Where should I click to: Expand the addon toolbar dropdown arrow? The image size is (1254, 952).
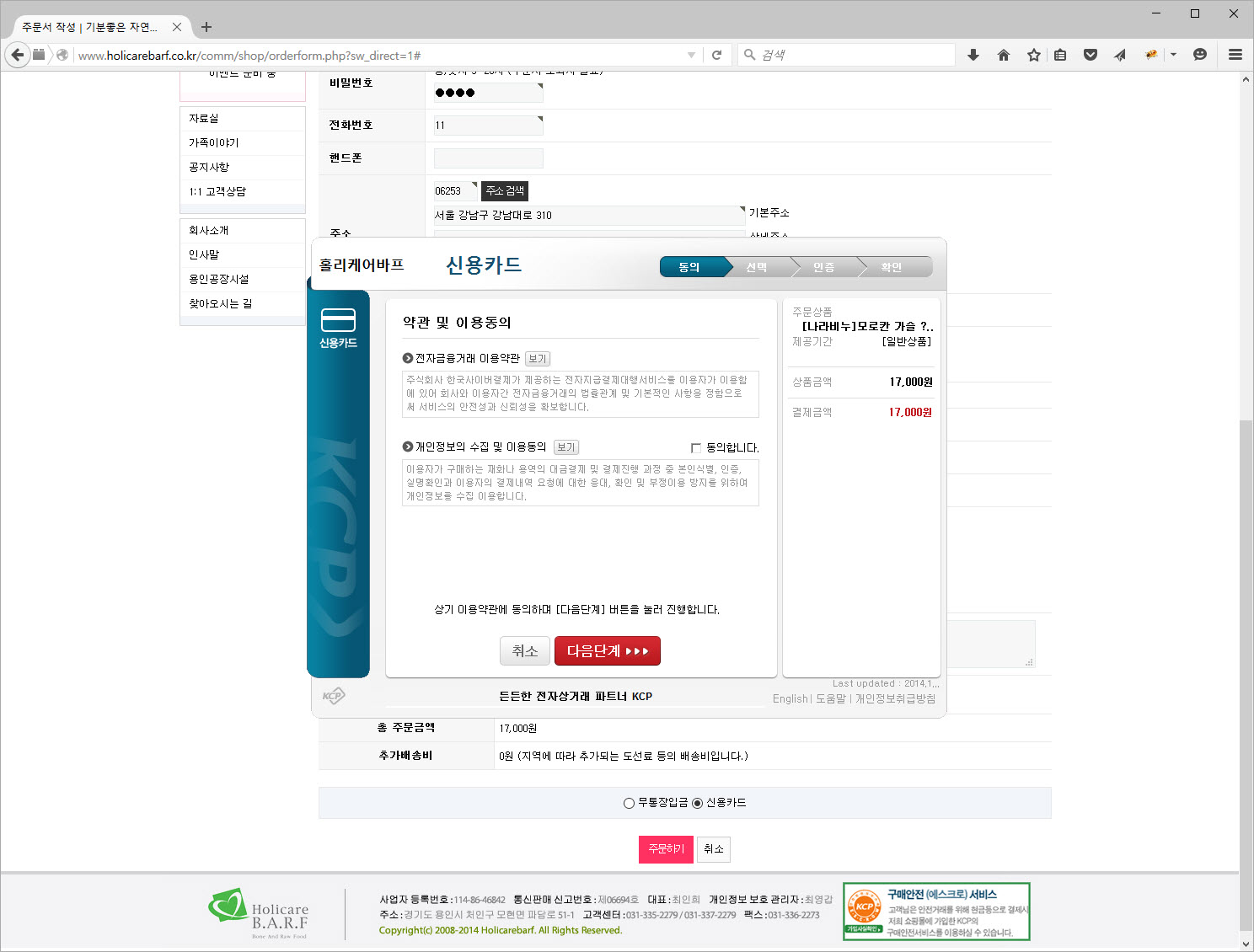[x=1173, y=55]
